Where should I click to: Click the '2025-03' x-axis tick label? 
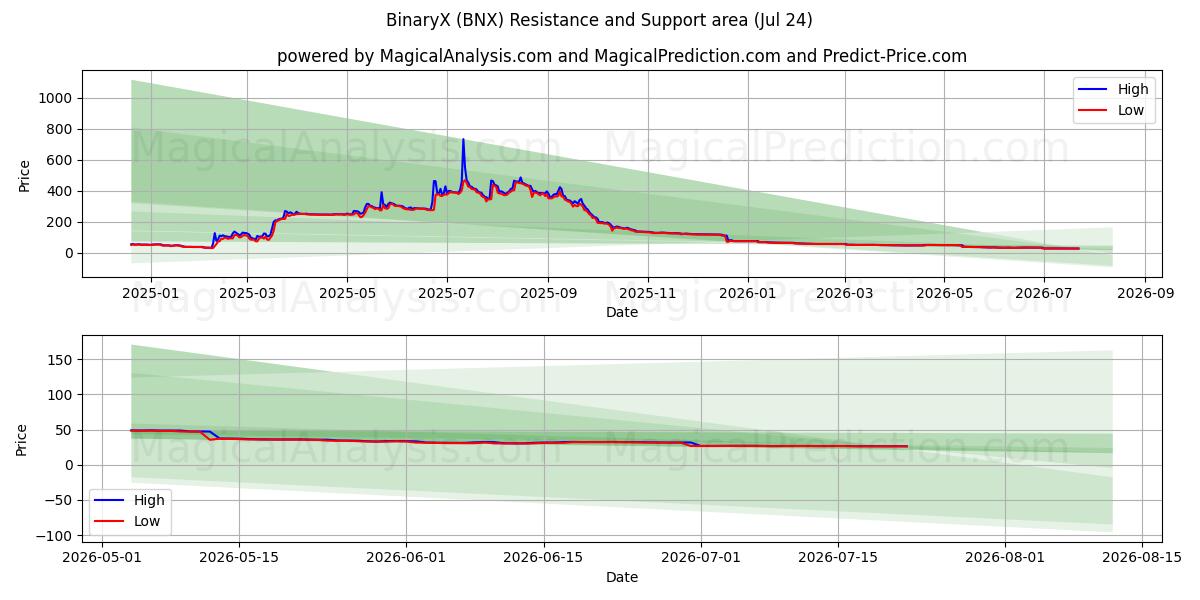pos(247,294)
